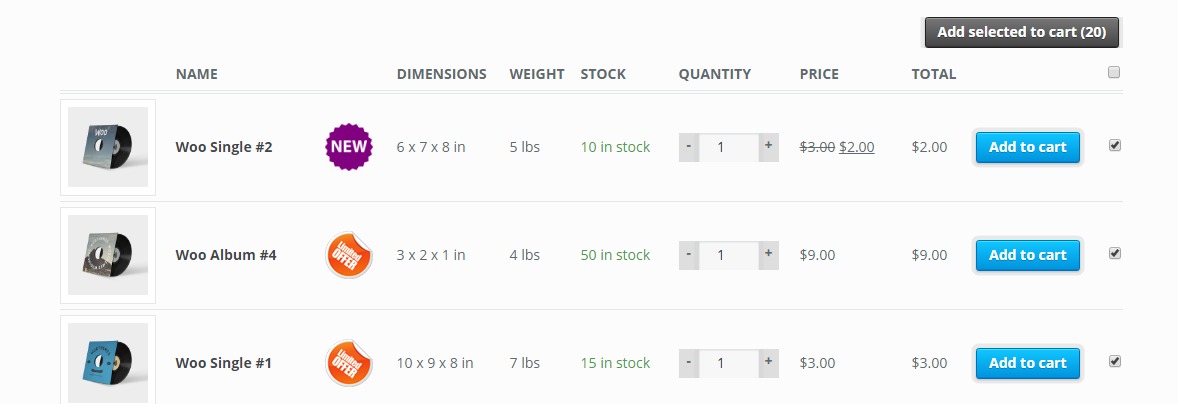Viewport: 1178px width, 404px height.
Task: Increase quantity for Woo Single #2
Action: pos(768,147)
